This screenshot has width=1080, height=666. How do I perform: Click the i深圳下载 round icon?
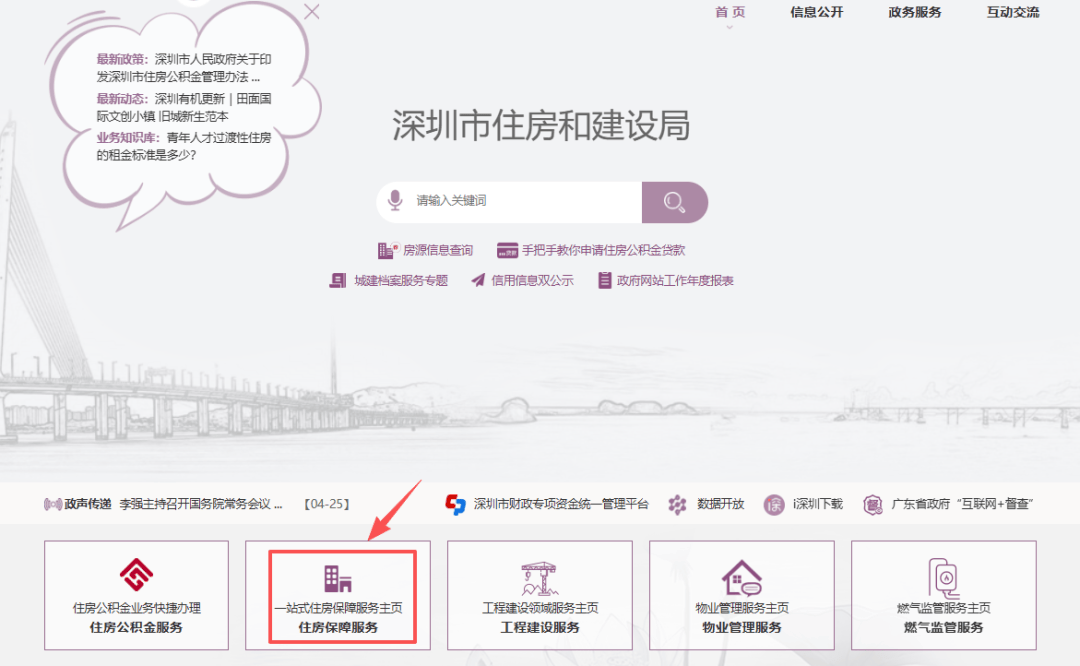(774, 504)
